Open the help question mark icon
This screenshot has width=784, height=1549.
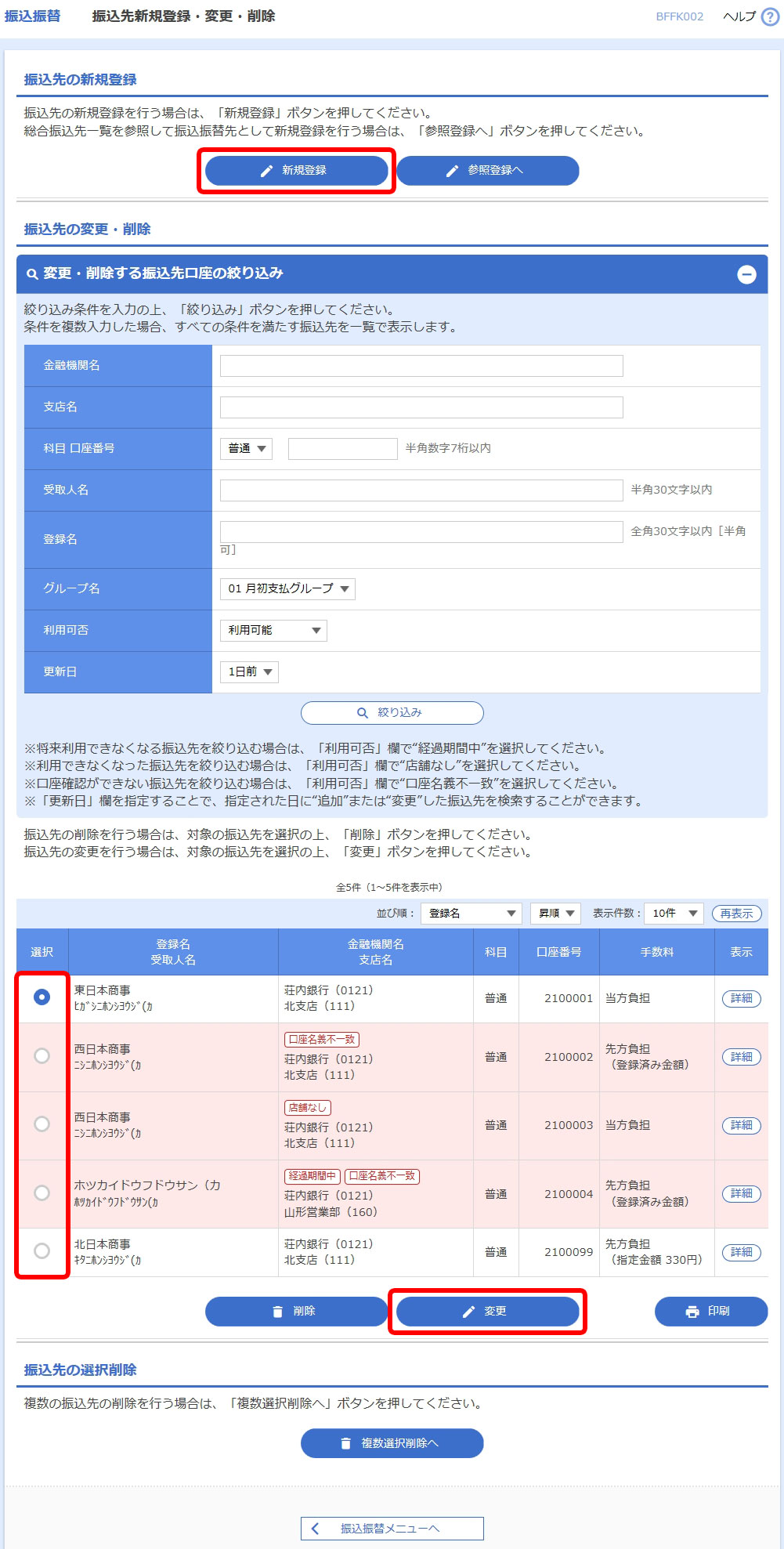point(771,16)
